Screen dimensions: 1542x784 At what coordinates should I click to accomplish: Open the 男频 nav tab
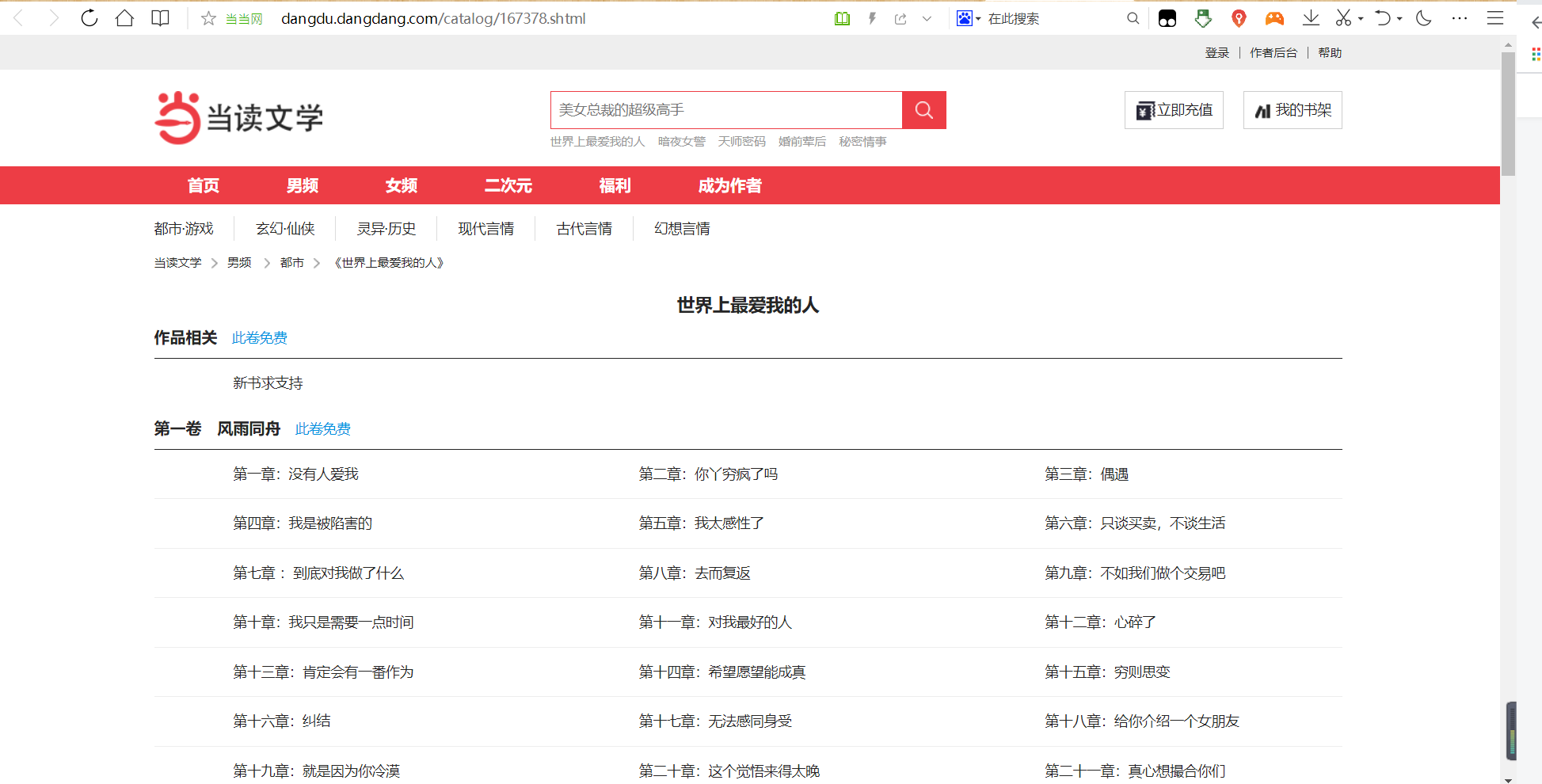click(303, 185)
